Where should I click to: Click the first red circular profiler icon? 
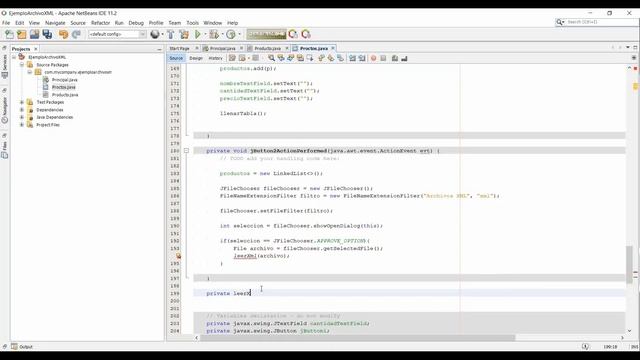[x=293, y=34]
